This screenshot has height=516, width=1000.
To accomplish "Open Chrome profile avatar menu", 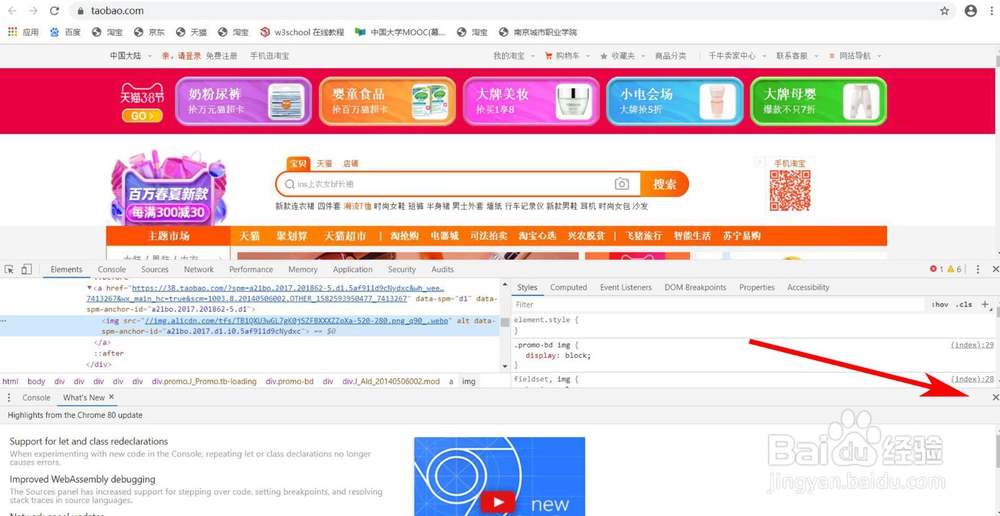I will pyautogui.click(x=971, y=11).
